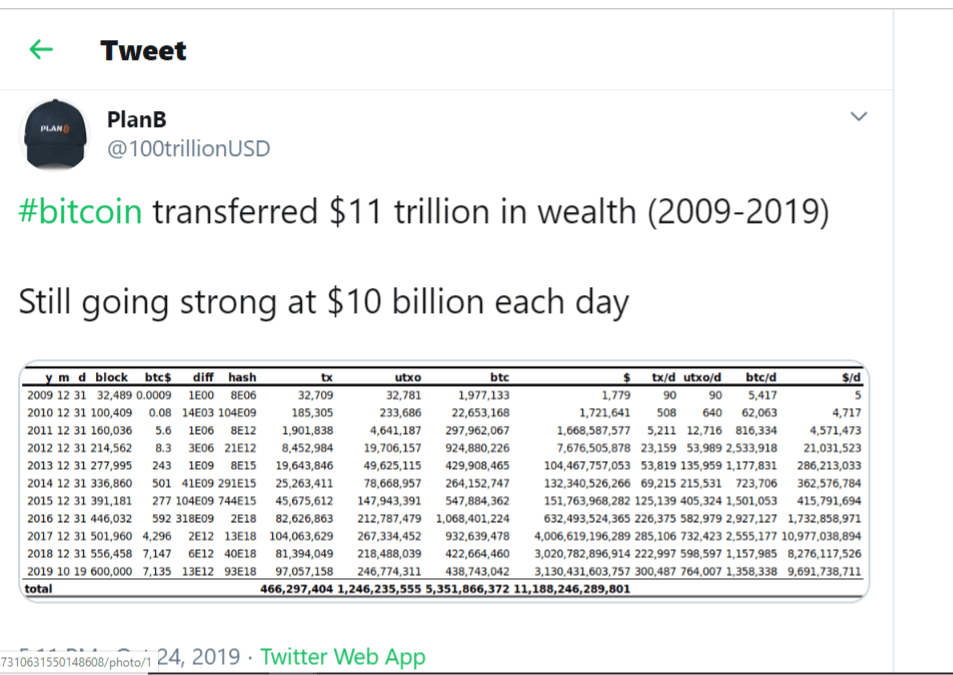Click the green back arrow icon
953x675 pixels.
click(x=40, y=49)
